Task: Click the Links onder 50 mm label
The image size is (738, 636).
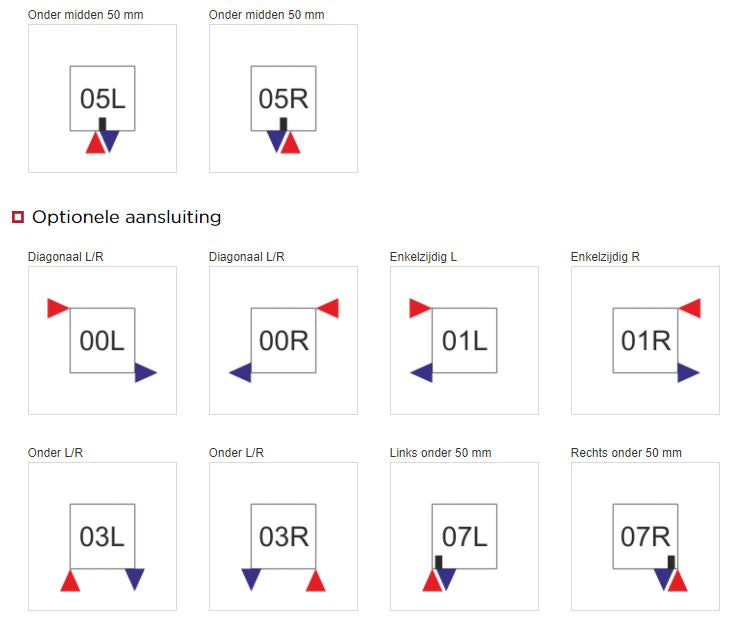Action: click(x=441, y=453)
